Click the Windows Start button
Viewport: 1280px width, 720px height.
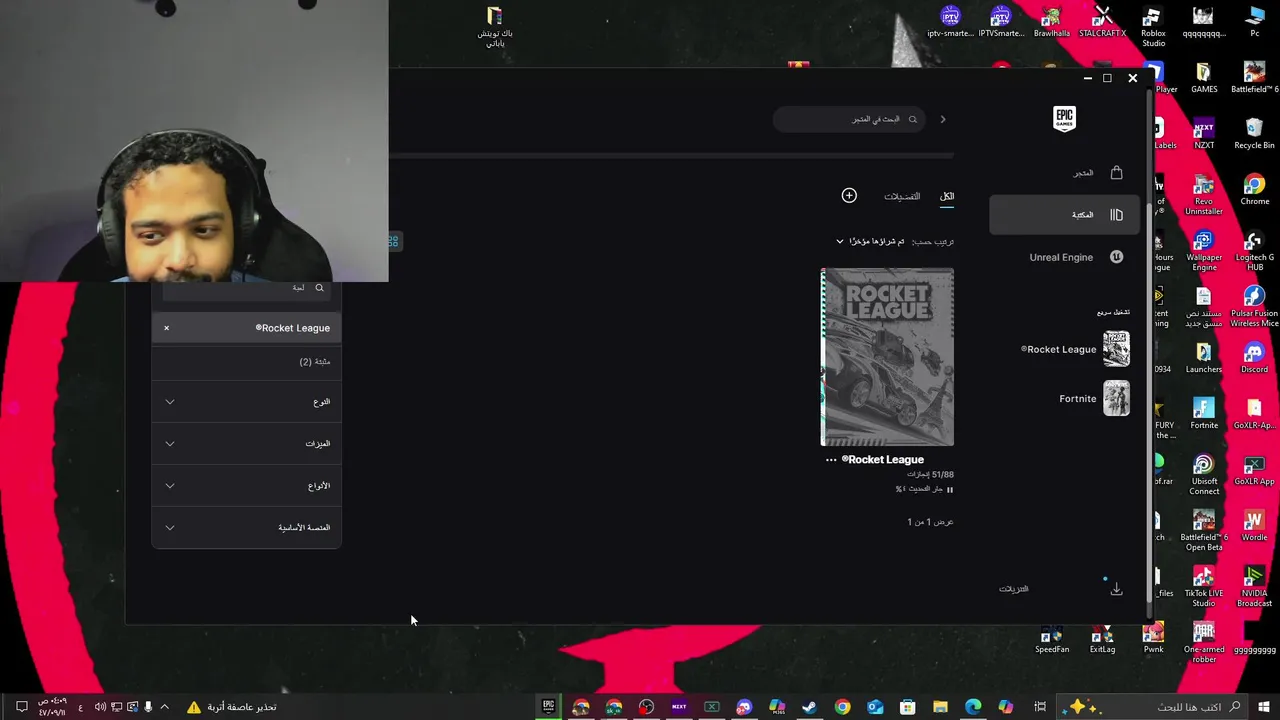1265,707
